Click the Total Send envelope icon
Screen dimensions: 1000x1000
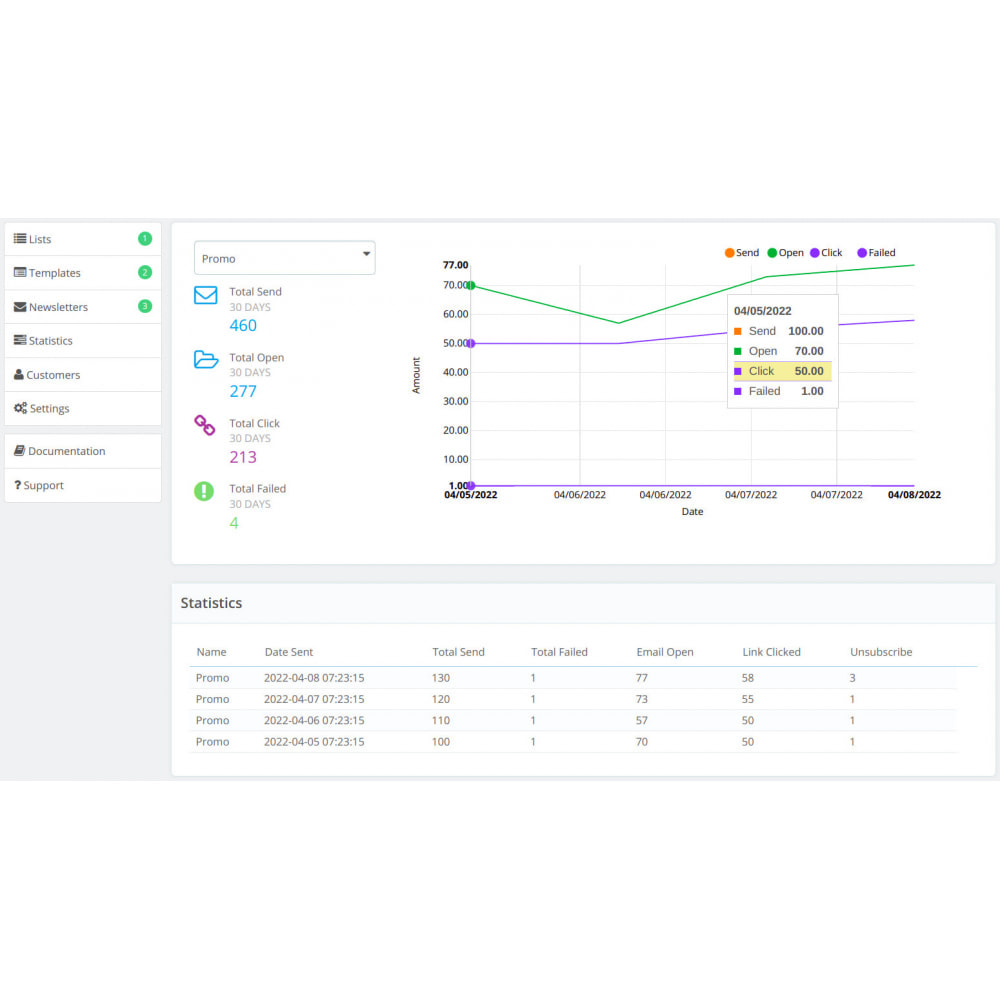[206, 295]
